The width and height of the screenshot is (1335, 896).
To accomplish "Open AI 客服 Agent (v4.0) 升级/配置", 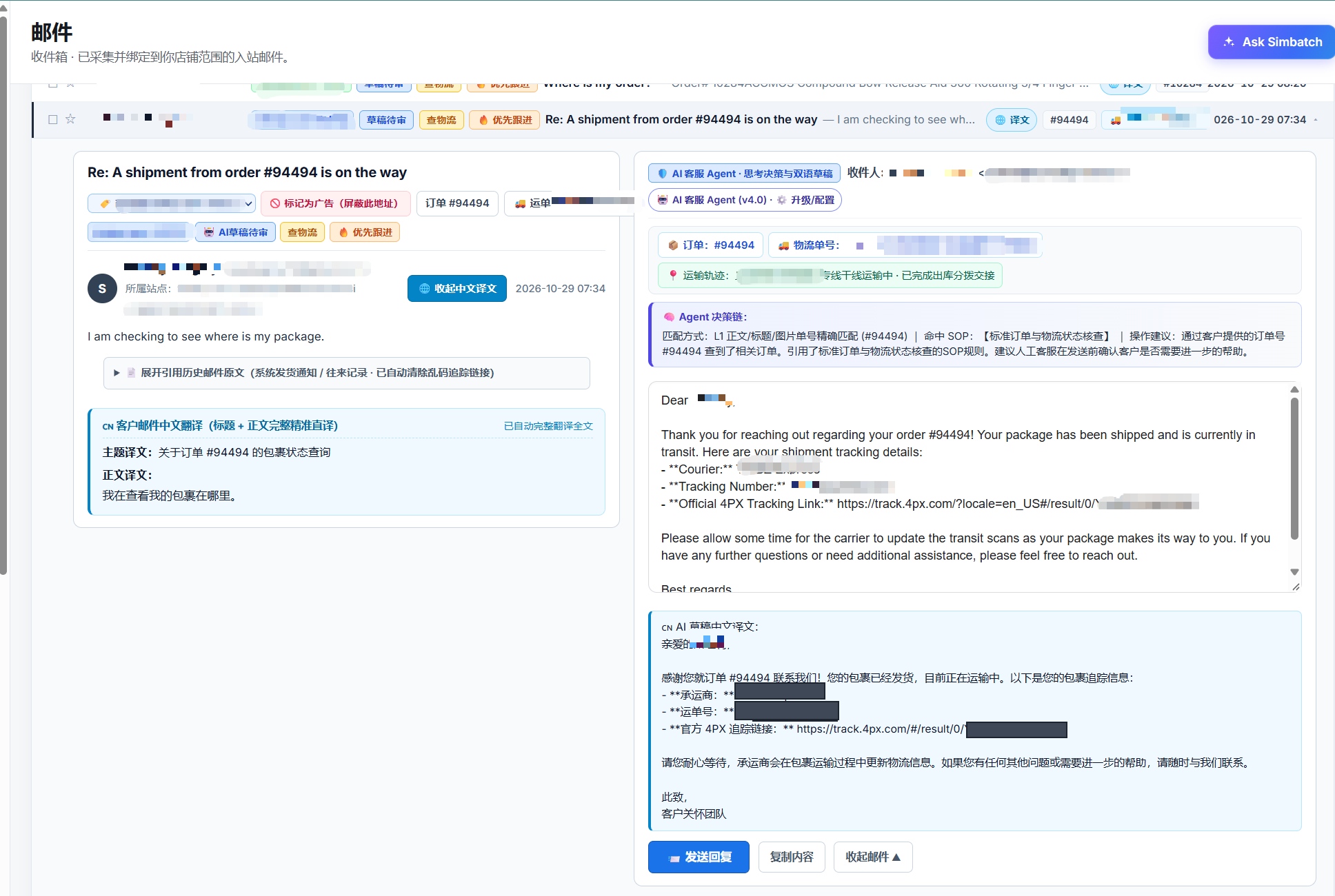I will click(745, 200).
